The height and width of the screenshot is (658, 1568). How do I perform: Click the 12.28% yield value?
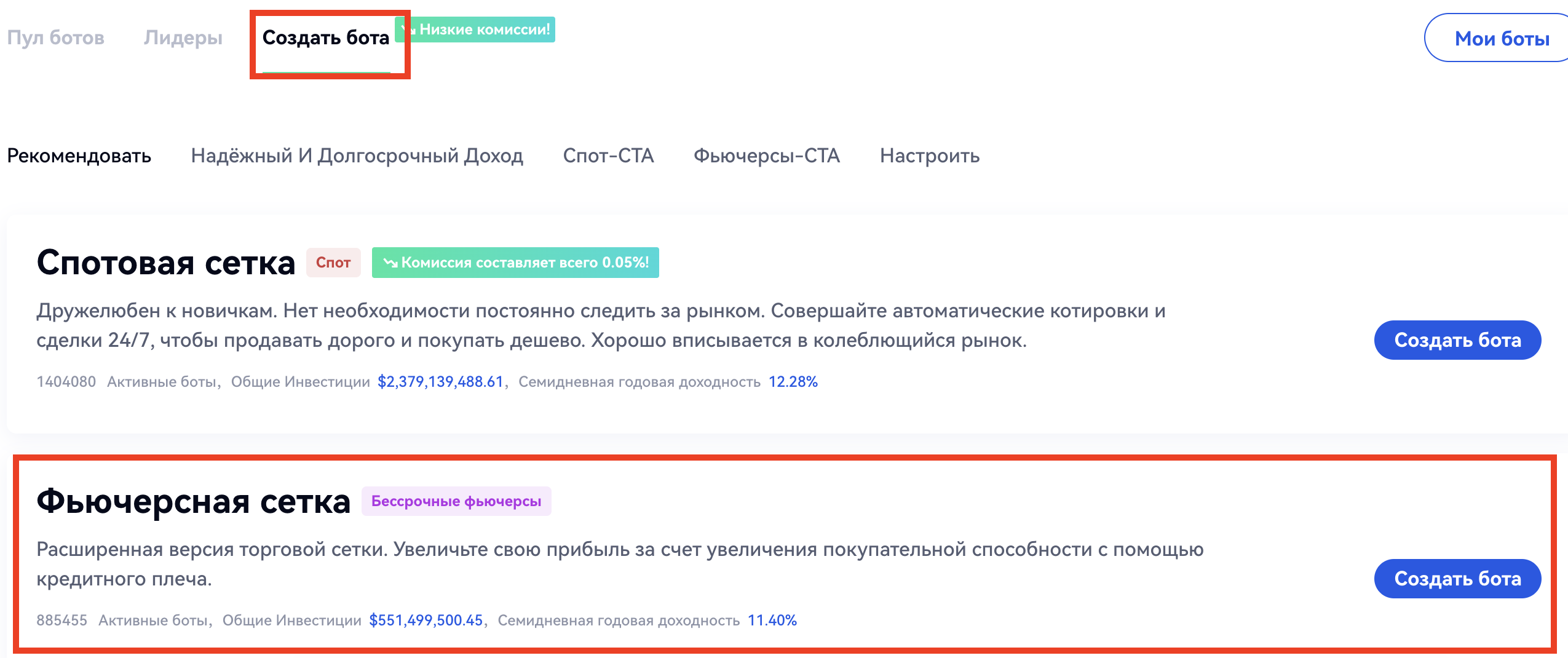click(x=793, y=382)
